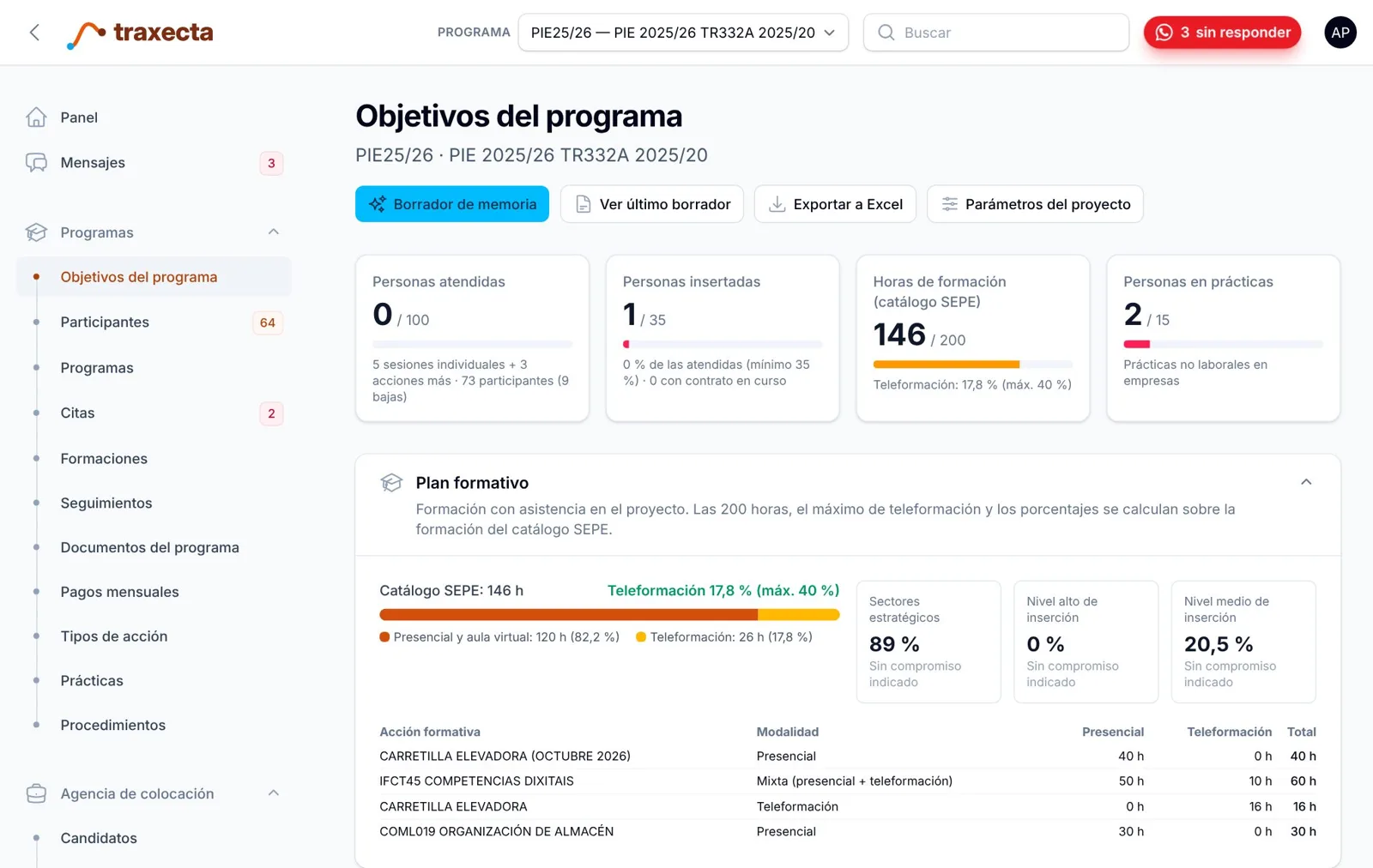Click the Horas de formación progress bar
Screen dimensions: 1373x868
click(973, 365)
